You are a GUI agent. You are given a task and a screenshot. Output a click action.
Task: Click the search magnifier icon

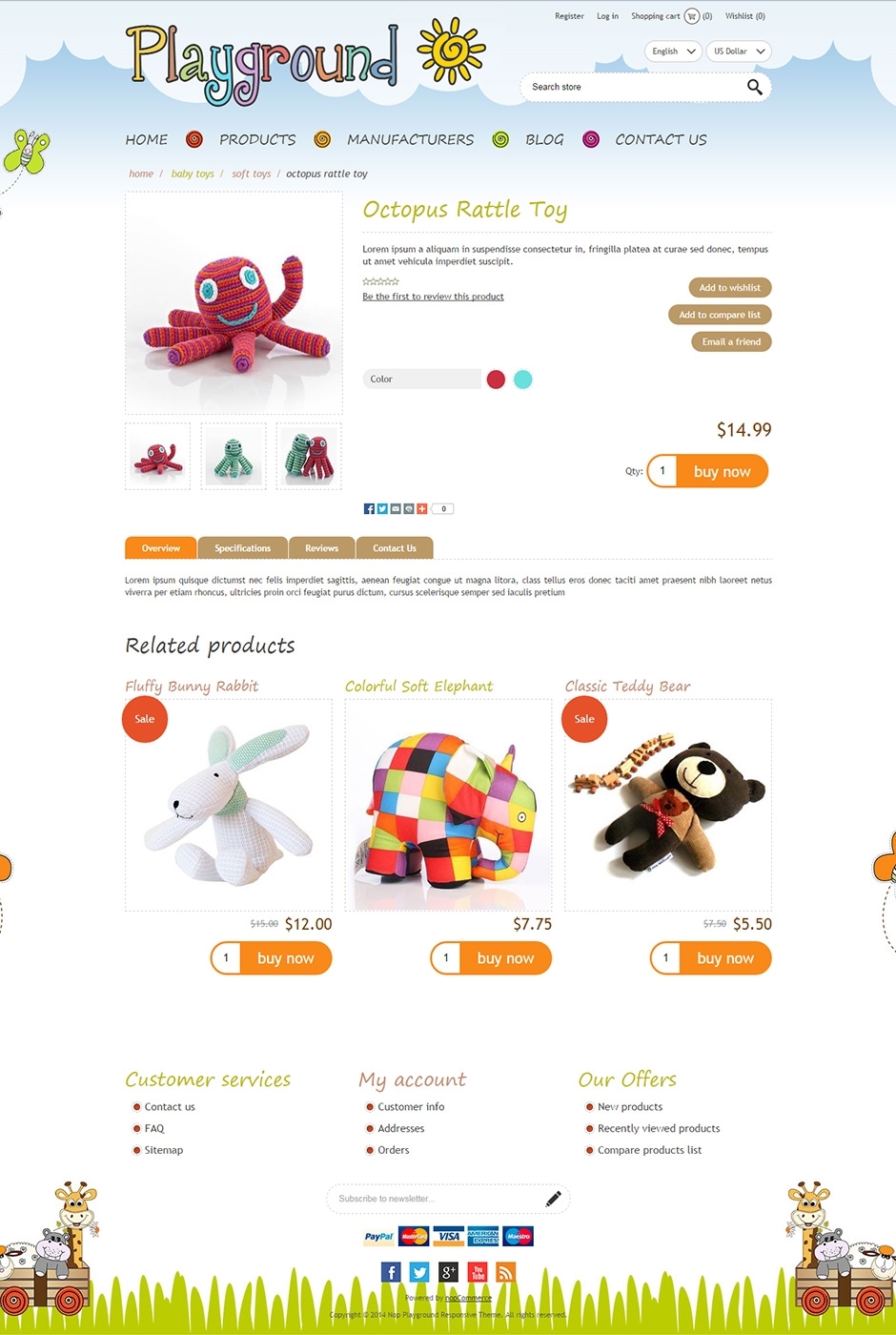click(x=754, y=87)
